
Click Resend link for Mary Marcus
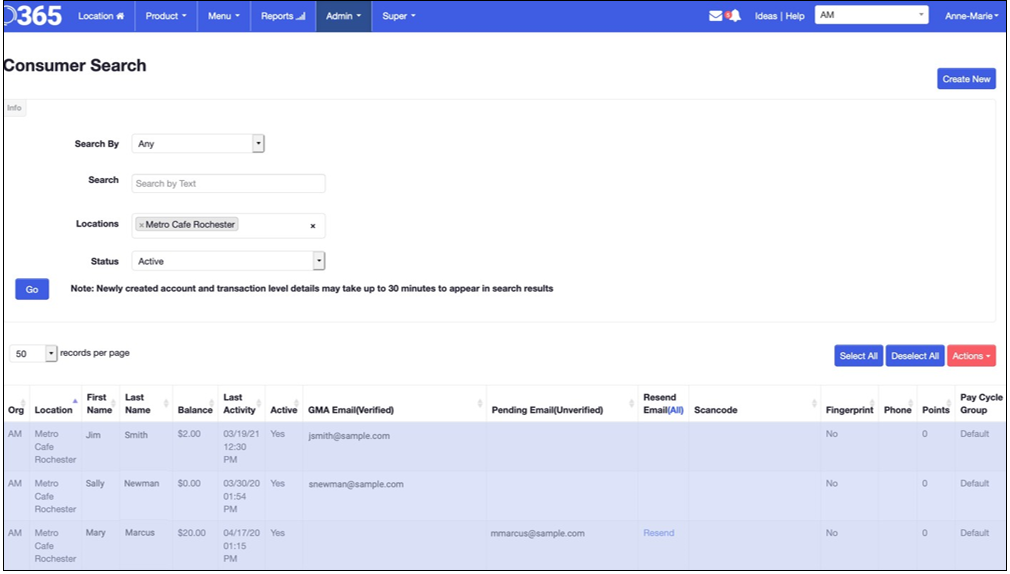(x=659, y=533)
